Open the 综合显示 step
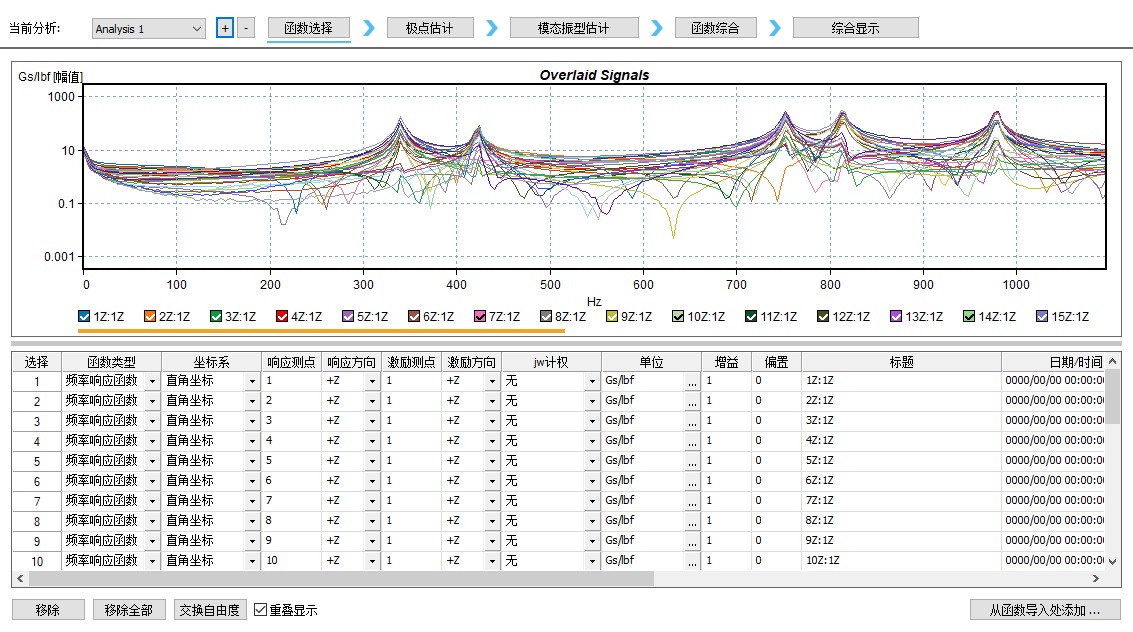The height and width of the screenshot is (632, 1133). click(856, 28)
